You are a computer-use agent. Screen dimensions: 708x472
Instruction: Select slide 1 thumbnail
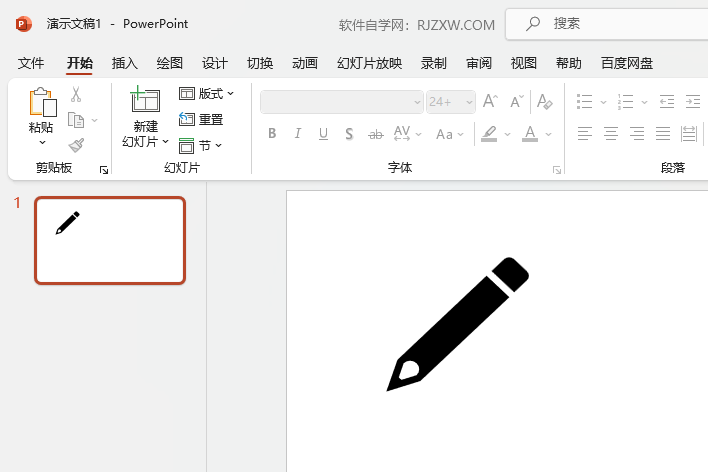[x=110, y=240]
